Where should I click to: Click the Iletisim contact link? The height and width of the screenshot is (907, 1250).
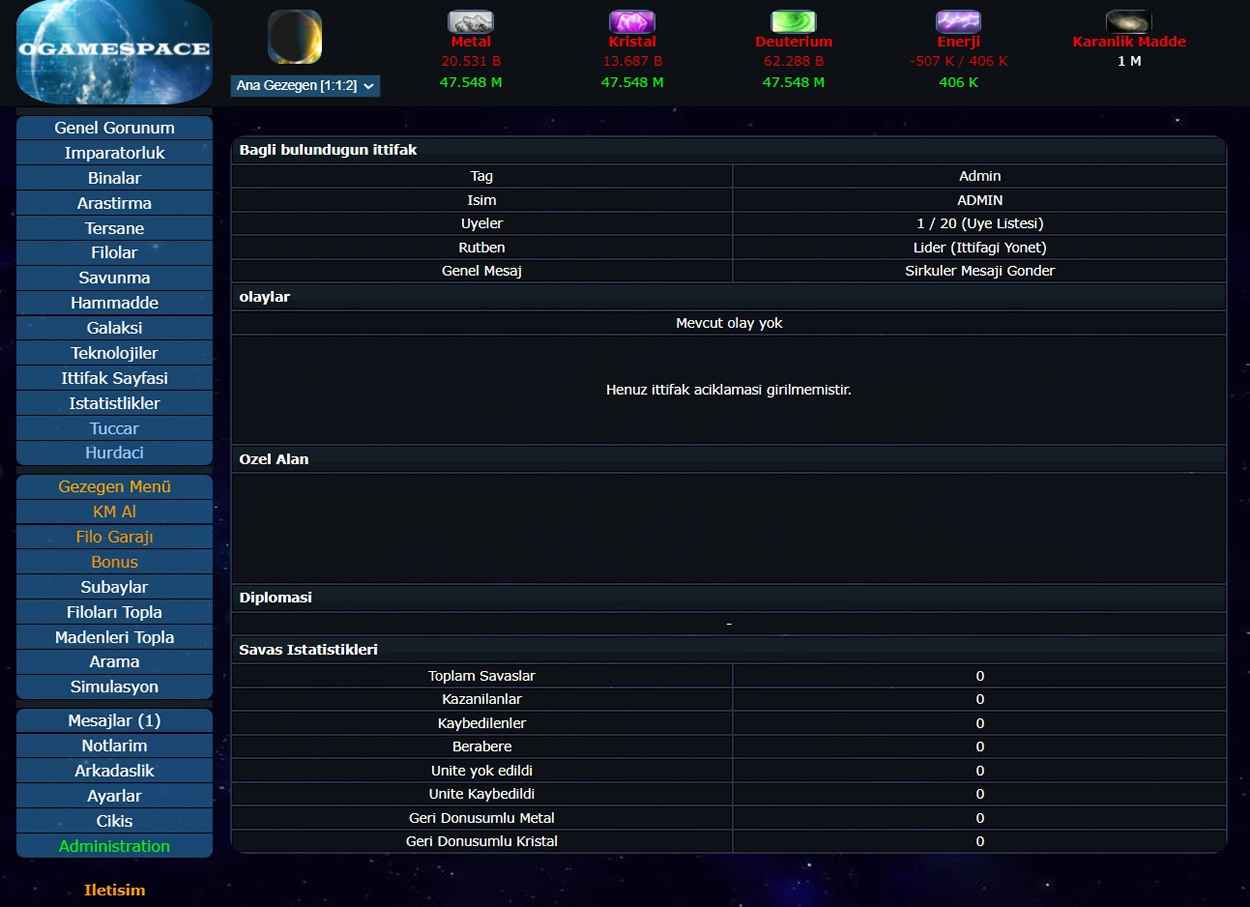point(114,890)
